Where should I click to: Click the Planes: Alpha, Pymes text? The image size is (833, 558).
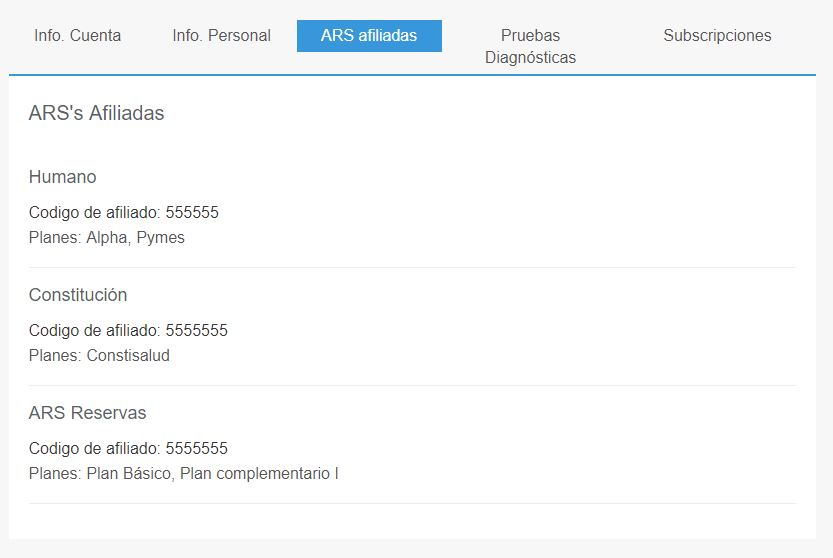click(x=107, y=238)
